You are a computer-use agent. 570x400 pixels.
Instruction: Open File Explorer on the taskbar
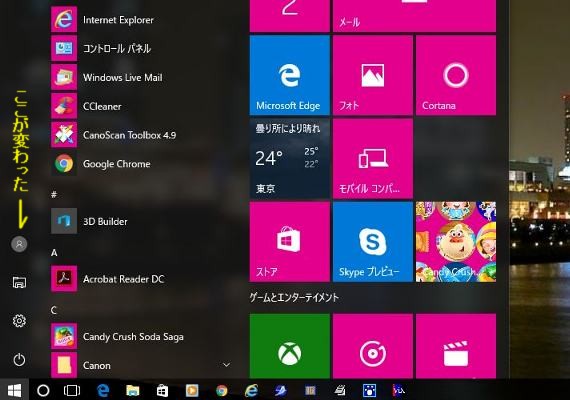pos(133,390)
